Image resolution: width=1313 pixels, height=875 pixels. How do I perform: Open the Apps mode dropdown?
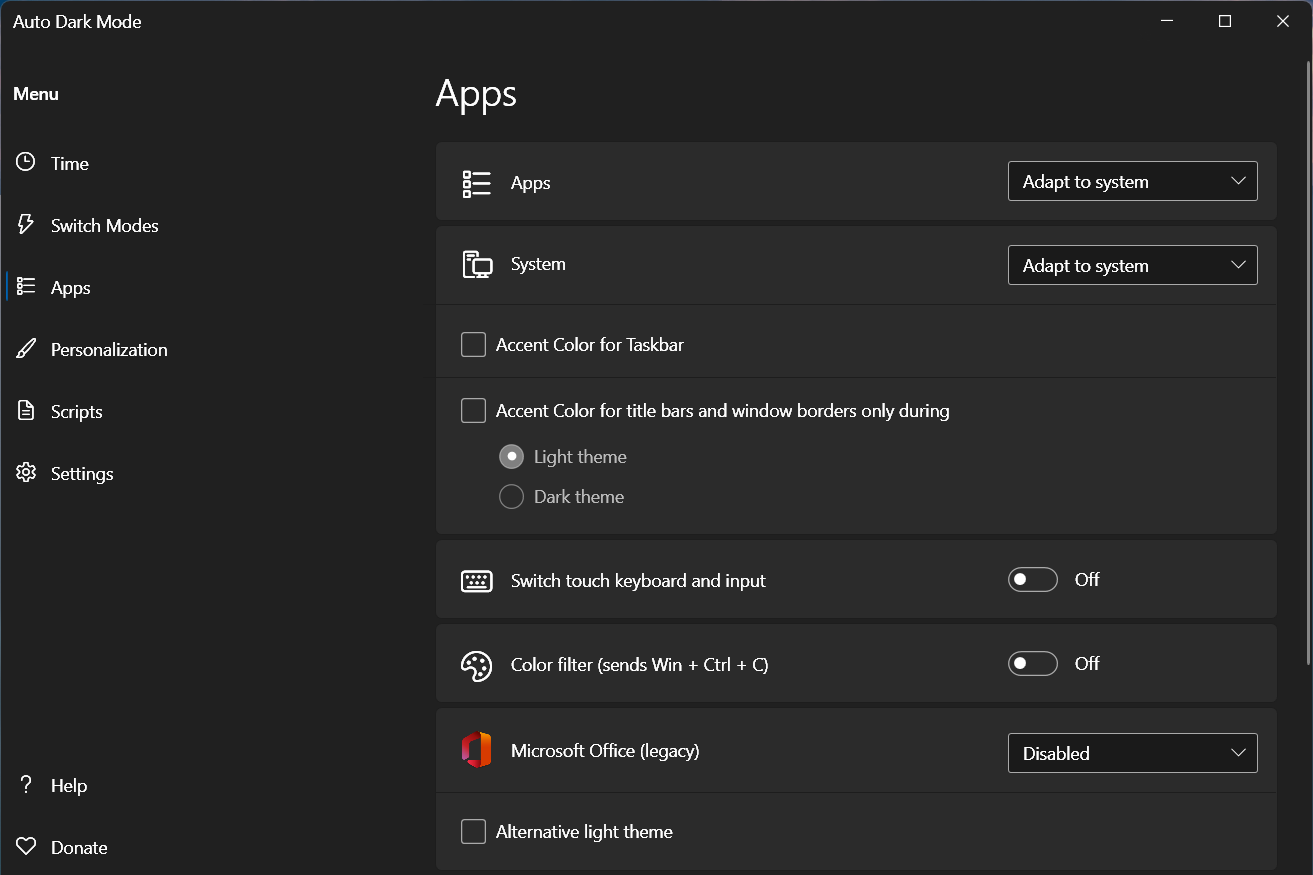point(1133,181)
